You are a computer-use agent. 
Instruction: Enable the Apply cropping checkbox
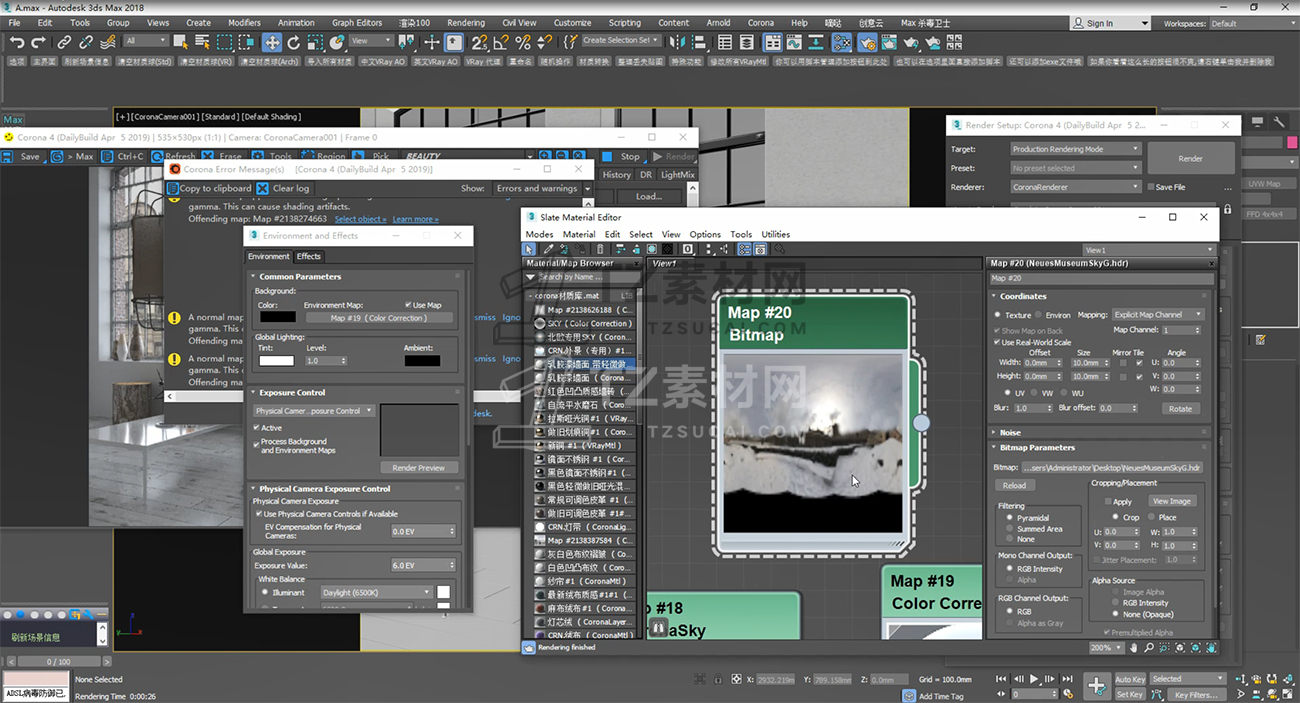pos(1107,502)
